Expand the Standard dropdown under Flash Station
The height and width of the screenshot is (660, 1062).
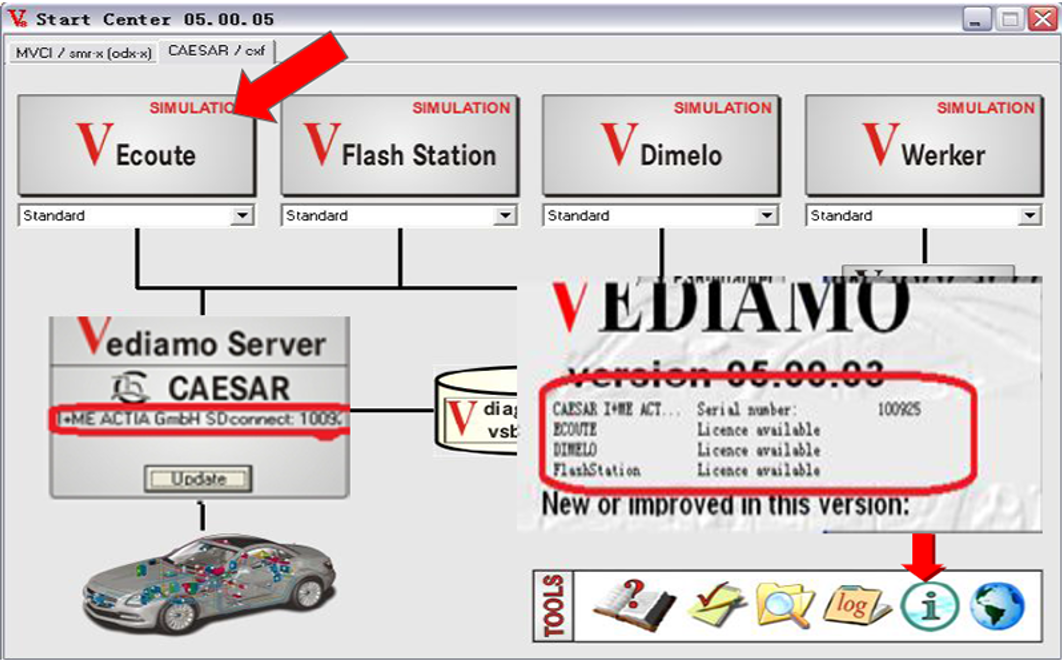pos(505,216)
